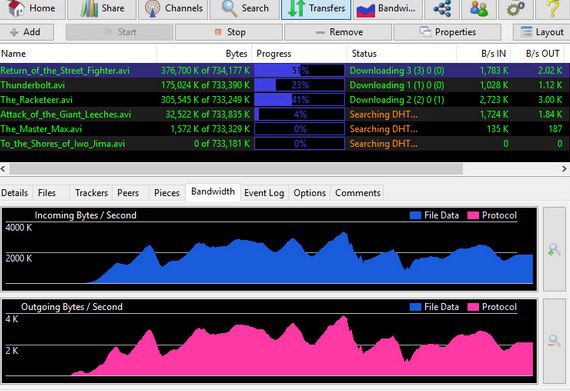Sort by the B/s IN column
Viewport: 570px width, 391px height.
[484, 54]
